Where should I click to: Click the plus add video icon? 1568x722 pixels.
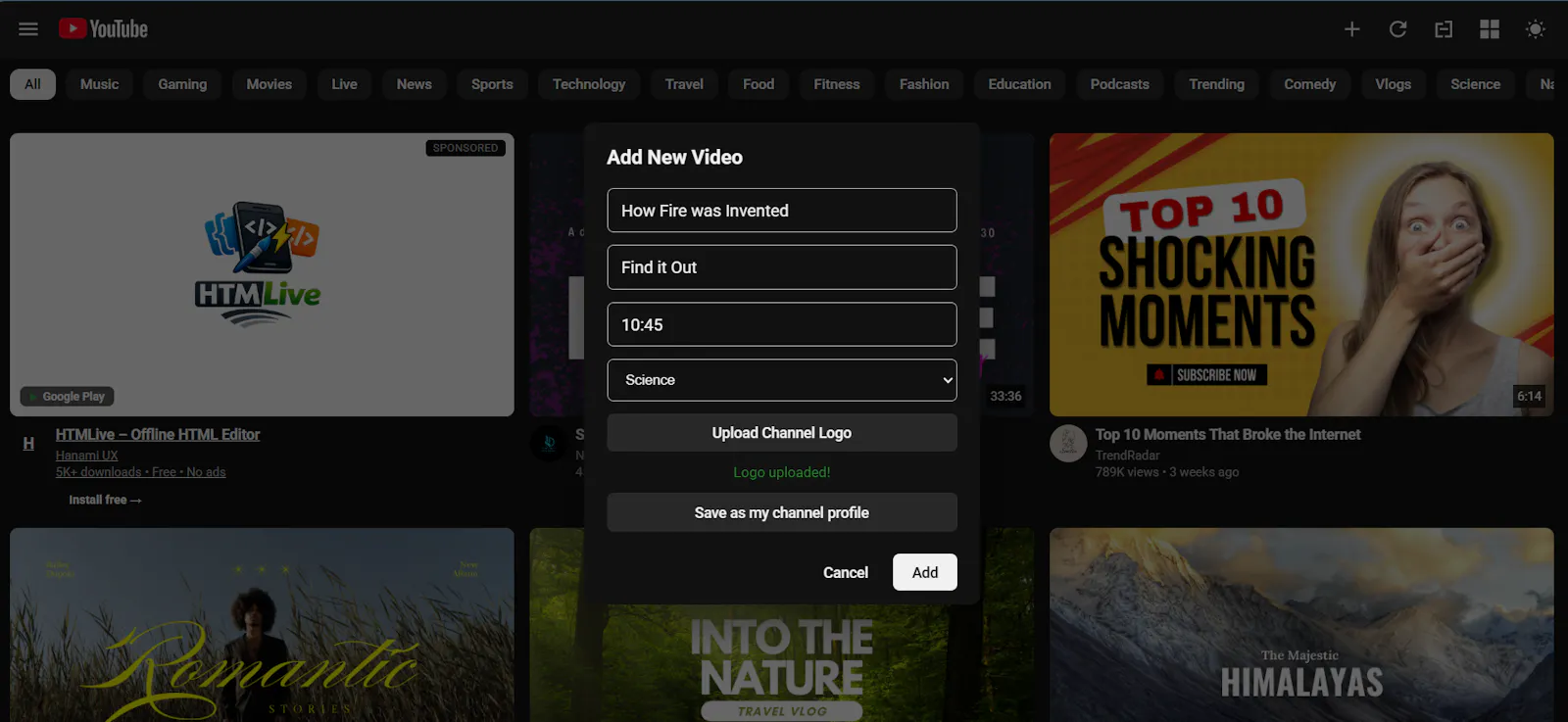tap(1351, 29)
